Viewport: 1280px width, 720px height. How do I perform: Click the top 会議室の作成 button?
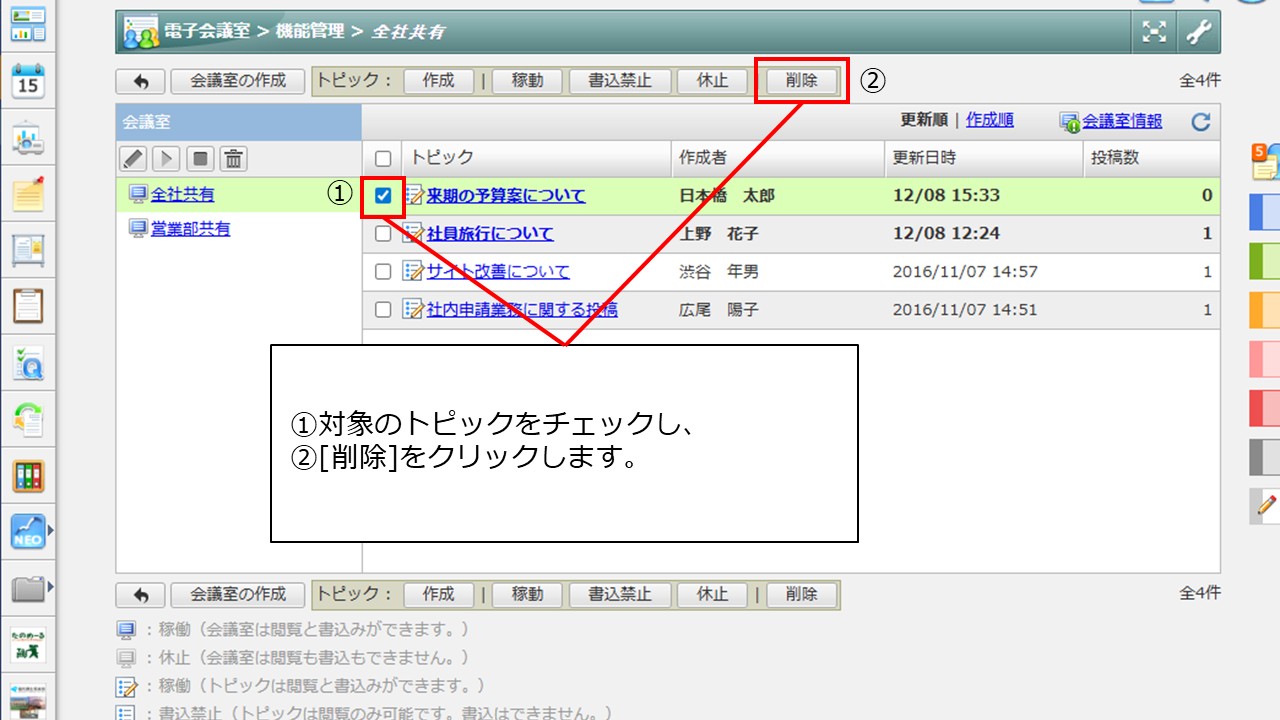(238, 81)
